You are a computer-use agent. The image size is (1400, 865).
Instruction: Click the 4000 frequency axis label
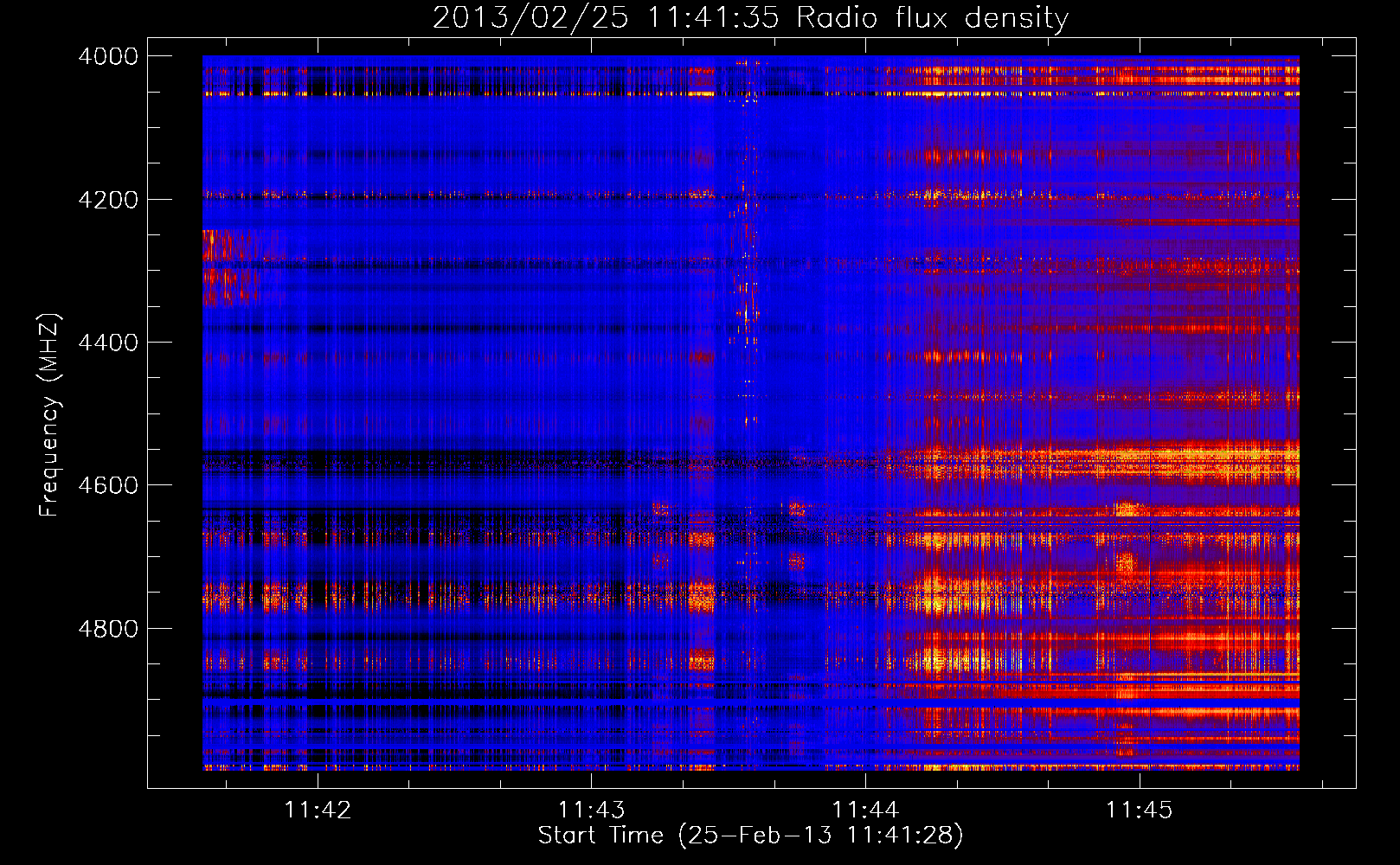[x=107, y=56]
